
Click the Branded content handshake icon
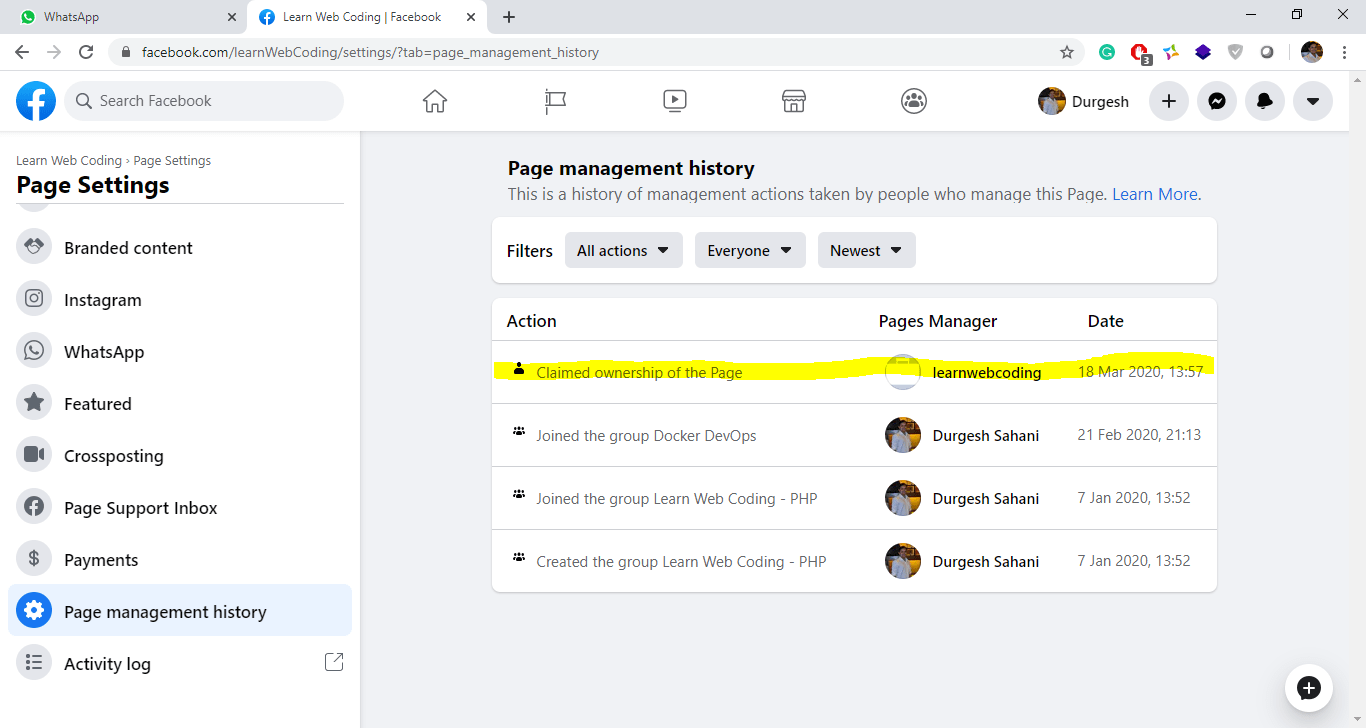(34, 246)
